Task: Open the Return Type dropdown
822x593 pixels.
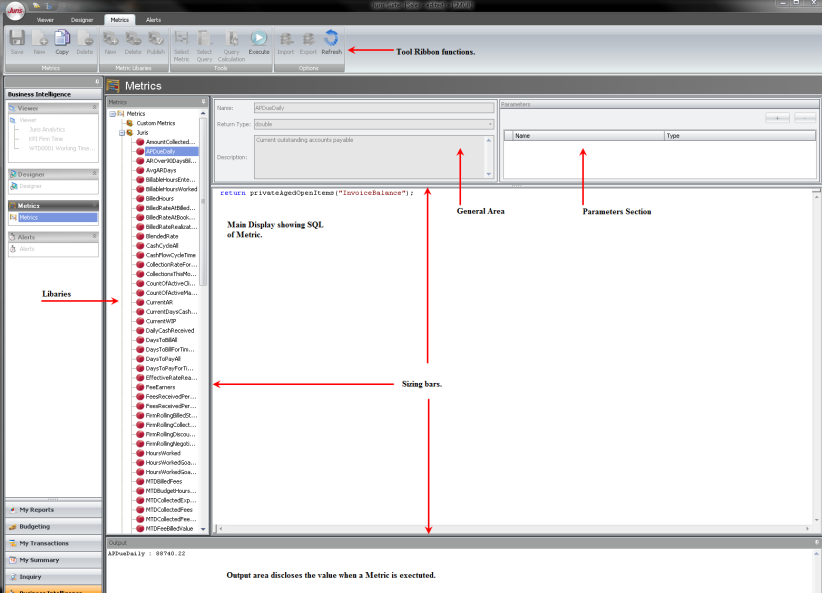Action: pyautogui.click(x=491, y=124)
